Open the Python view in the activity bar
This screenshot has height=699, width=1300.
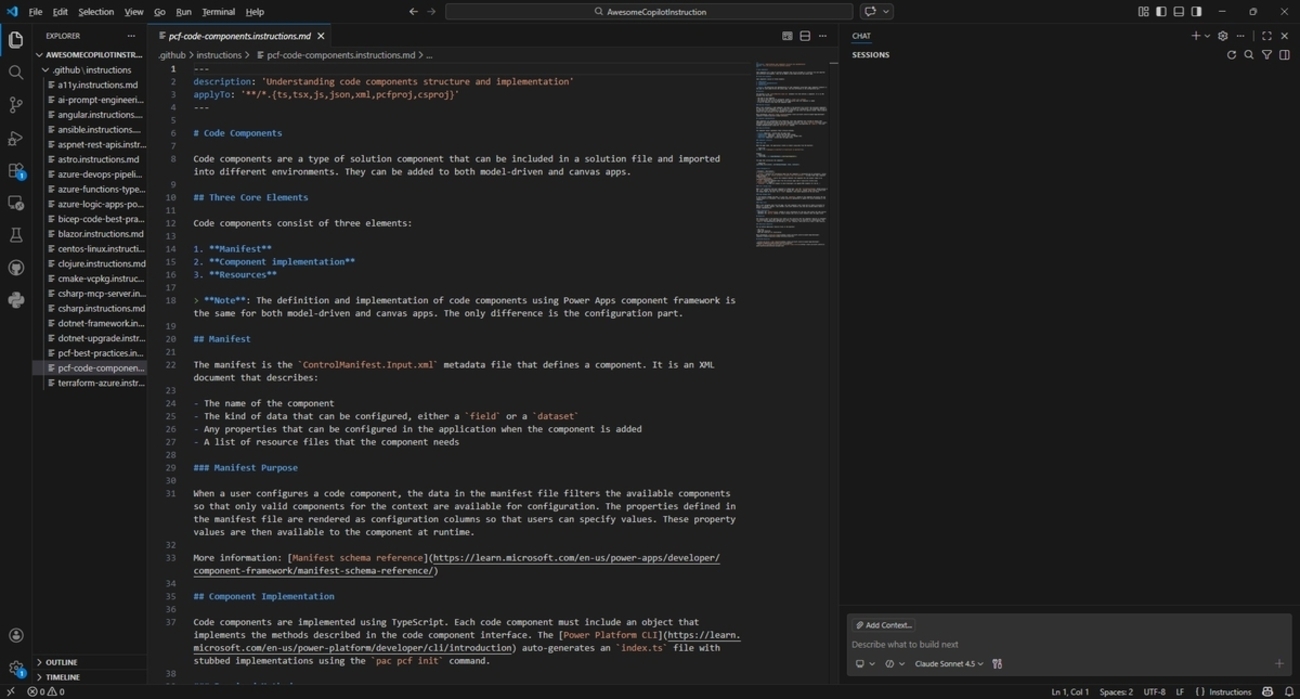(16, 300)
